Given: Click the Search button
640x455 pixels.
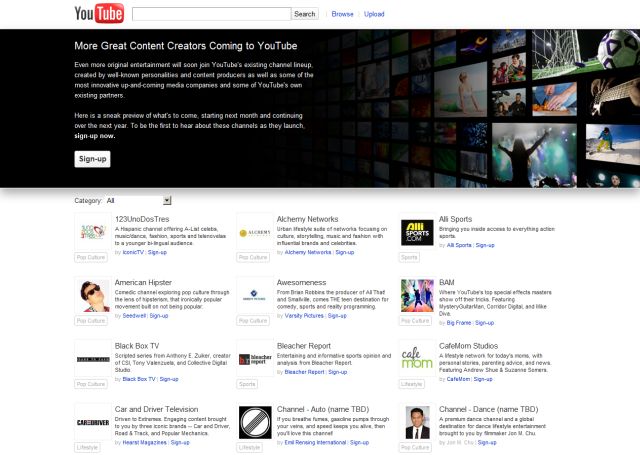Looking at the screenshot, I should (304, 14).
